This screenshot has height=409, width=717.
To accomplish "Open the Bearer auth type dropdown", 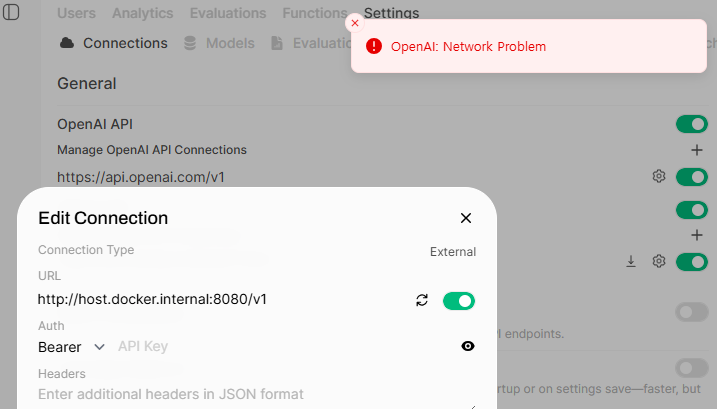I will coord(72,347).
